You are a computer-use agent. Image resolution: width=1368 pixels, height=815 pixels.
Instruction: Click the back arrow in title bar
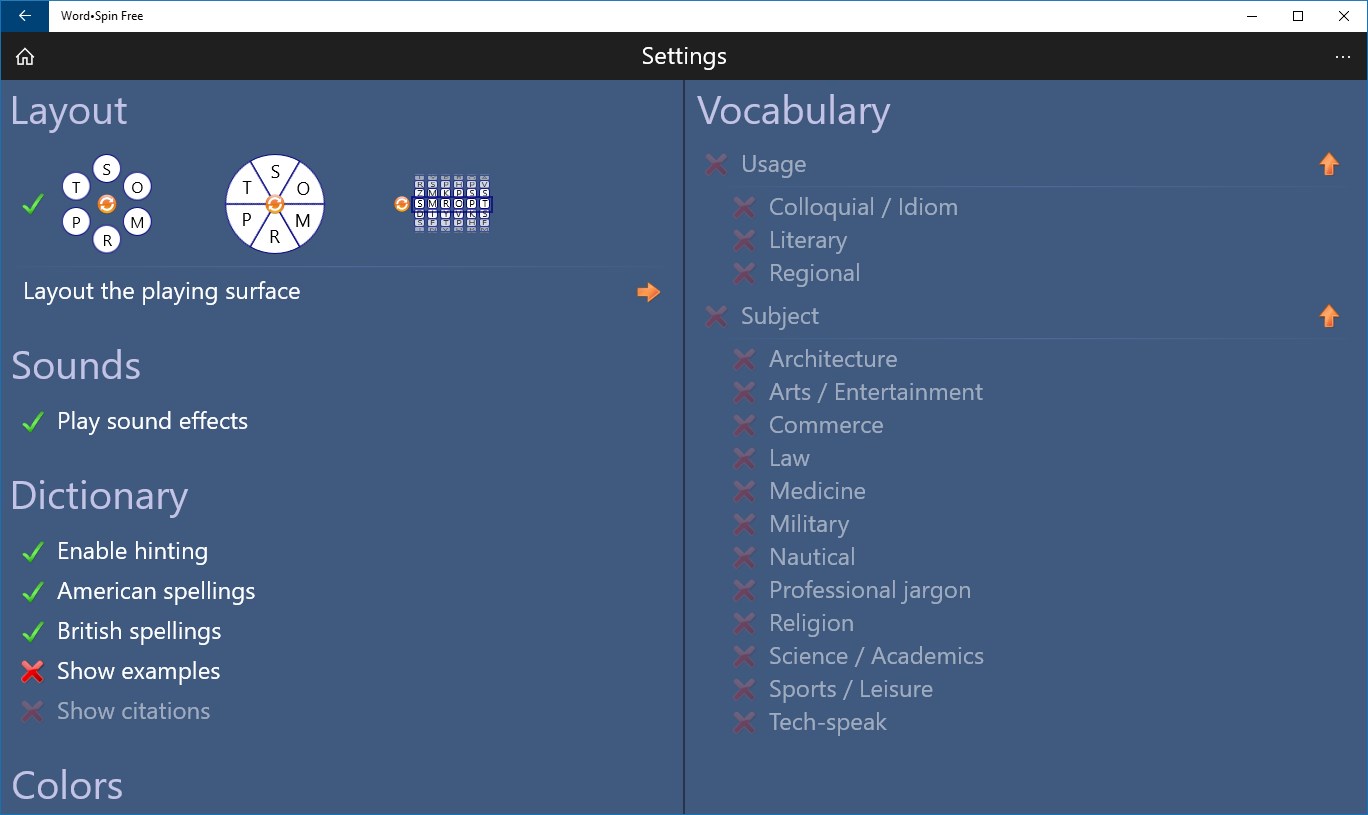[x=24, y=16]
